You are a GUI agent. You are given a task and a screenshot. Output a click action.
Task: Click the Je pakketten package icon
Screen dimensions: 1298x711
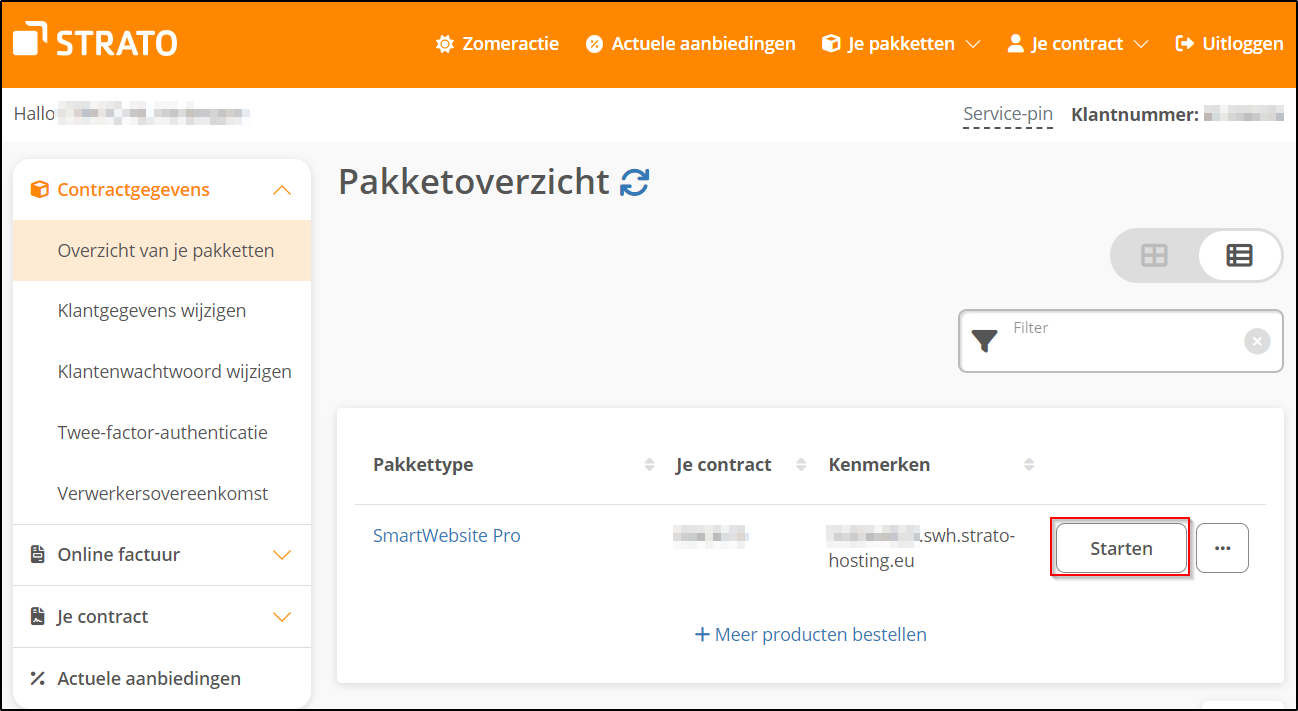[830, 43]
